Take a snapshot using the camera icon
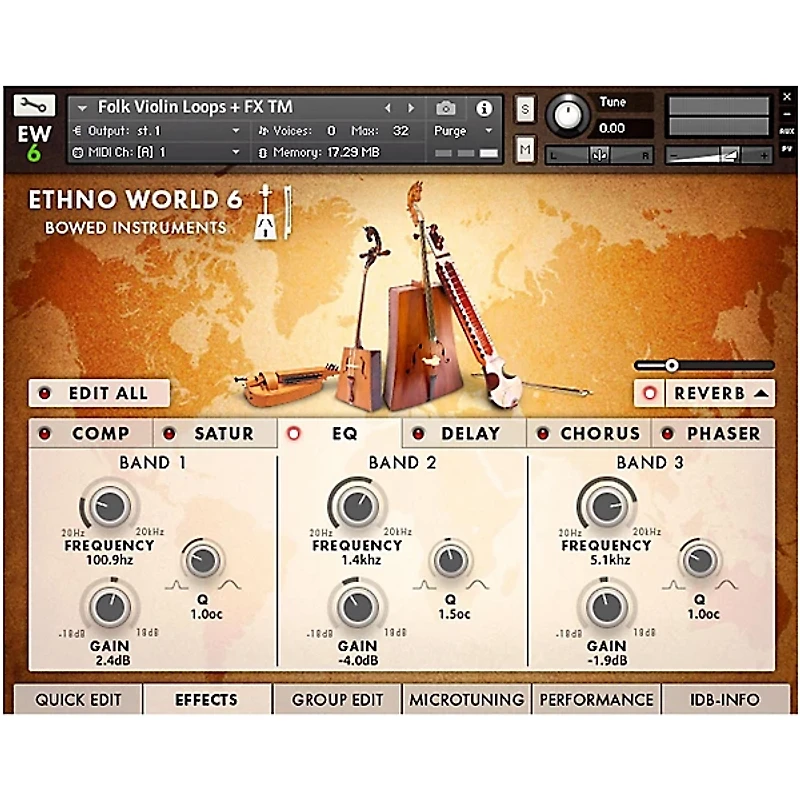800x800 pixels. [447, 108]
